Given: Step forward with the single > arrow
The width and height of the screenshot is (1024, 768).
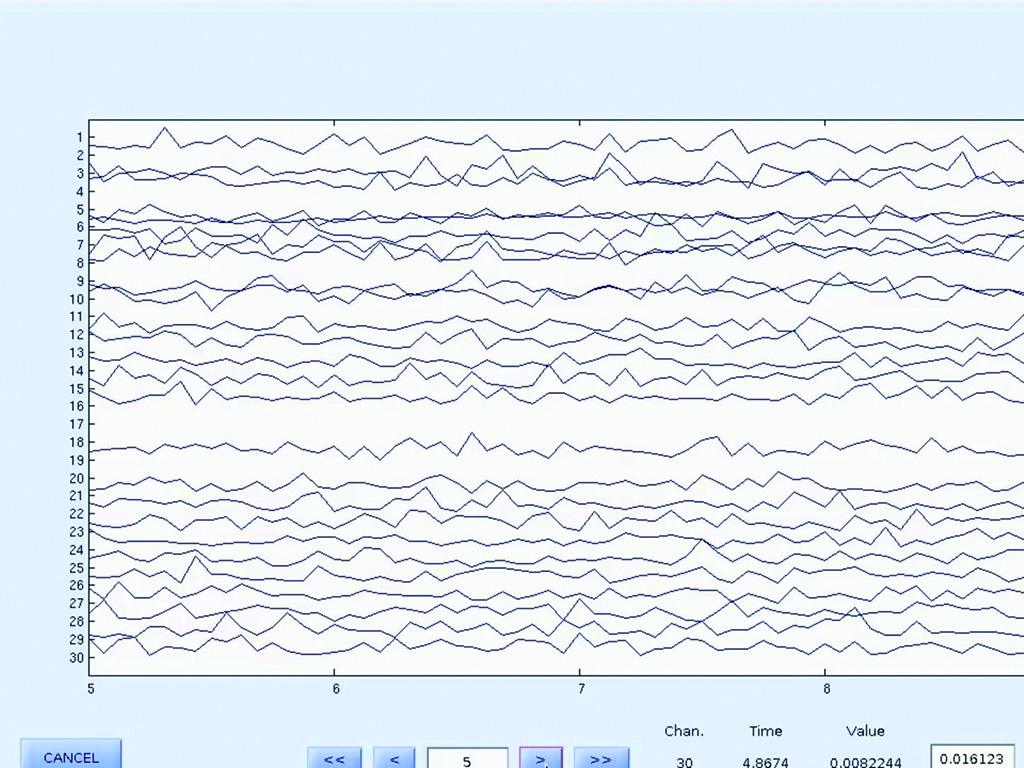Looking at the screenshot, I should (541, 758).
